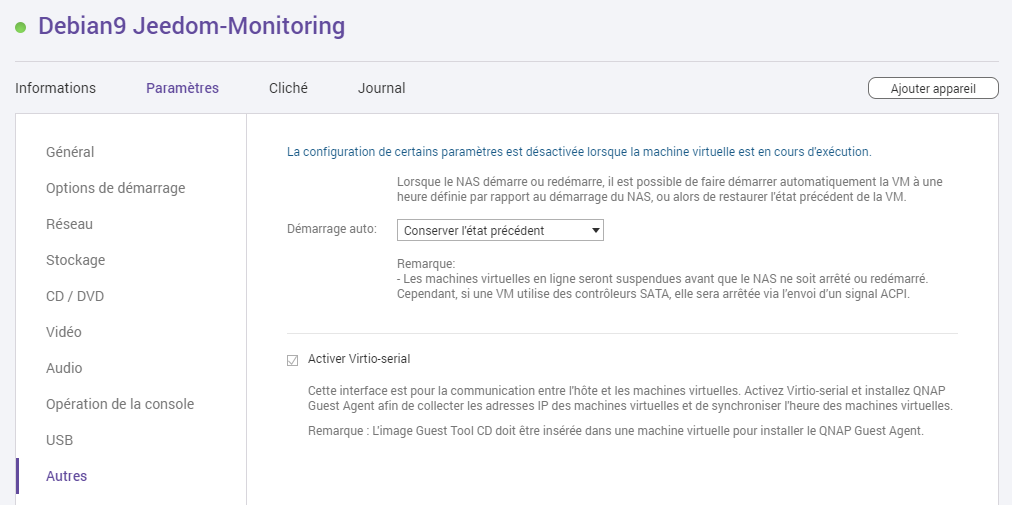The image size is (1012, 505).
Task: Show the Vidéo settings section
Action: tap(64, 332)
